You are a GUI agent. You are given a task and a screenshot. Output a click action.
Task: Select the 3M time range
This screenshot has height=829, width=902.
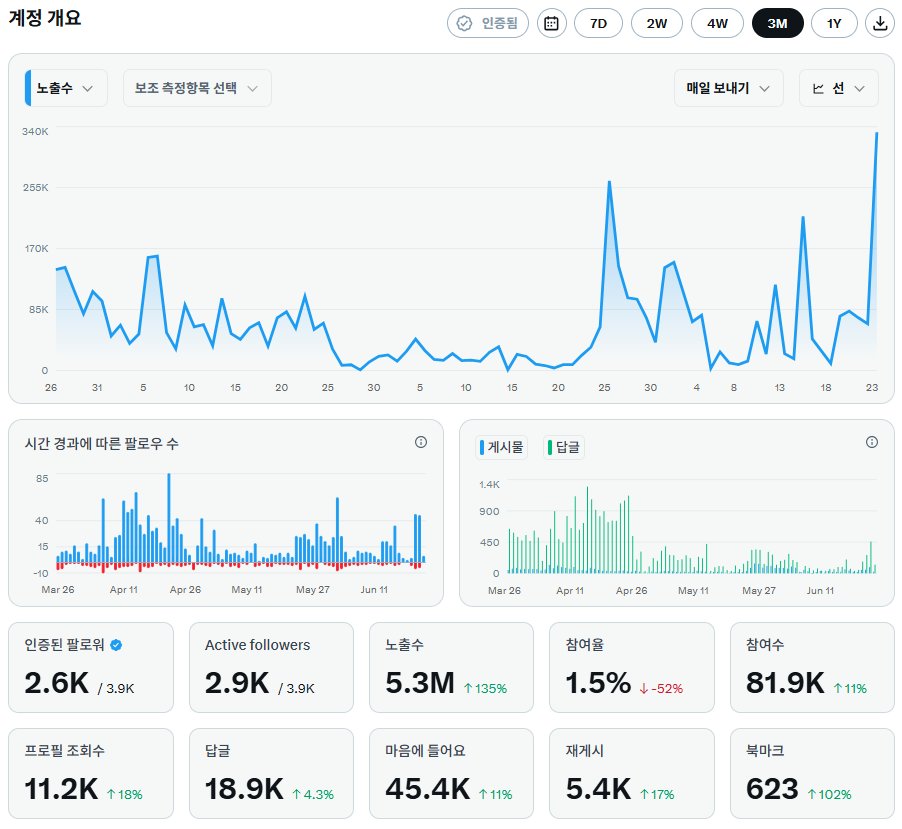click(777, 24)
